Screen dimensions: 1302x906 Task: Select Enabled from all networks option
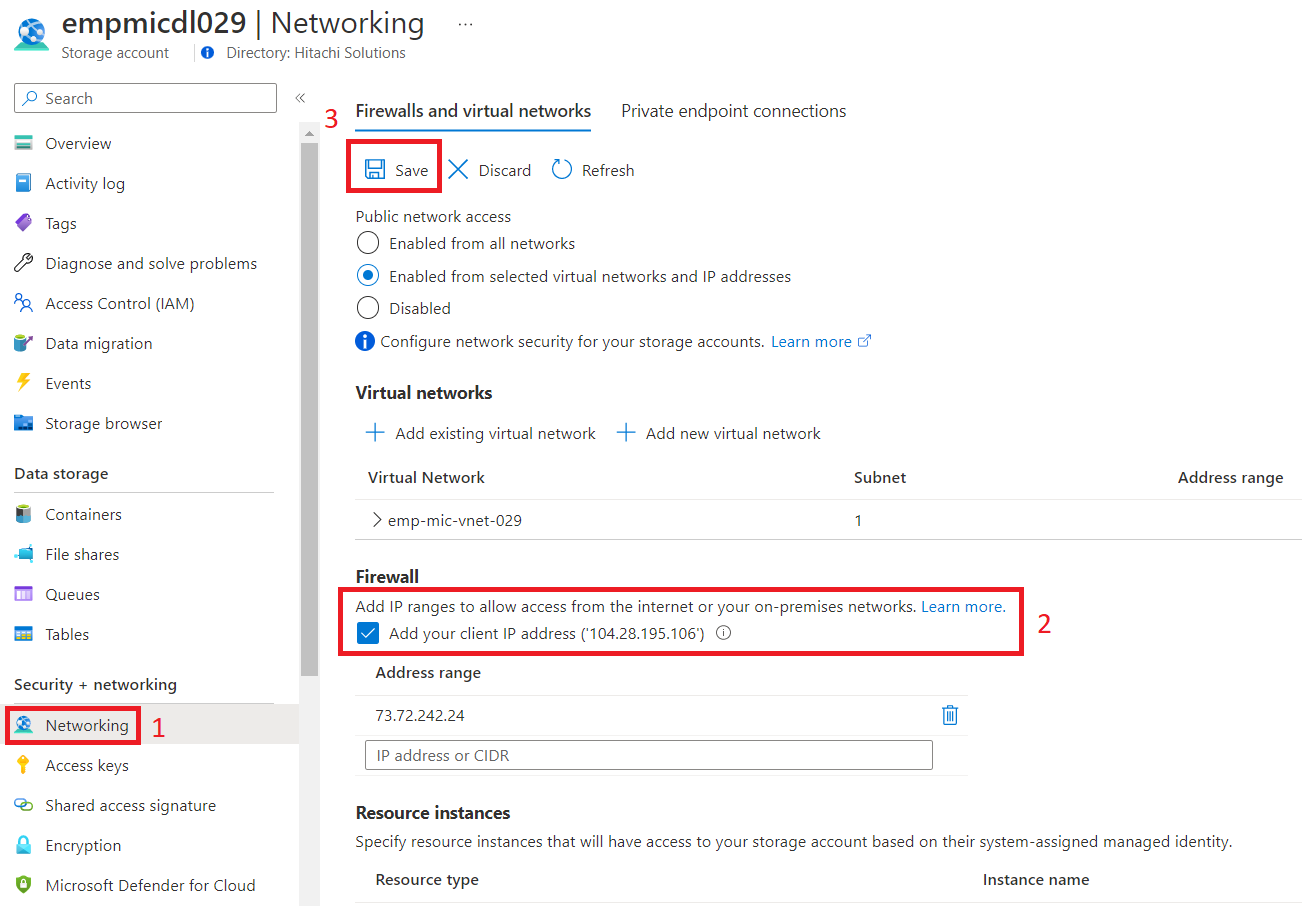tap(368, 243)
